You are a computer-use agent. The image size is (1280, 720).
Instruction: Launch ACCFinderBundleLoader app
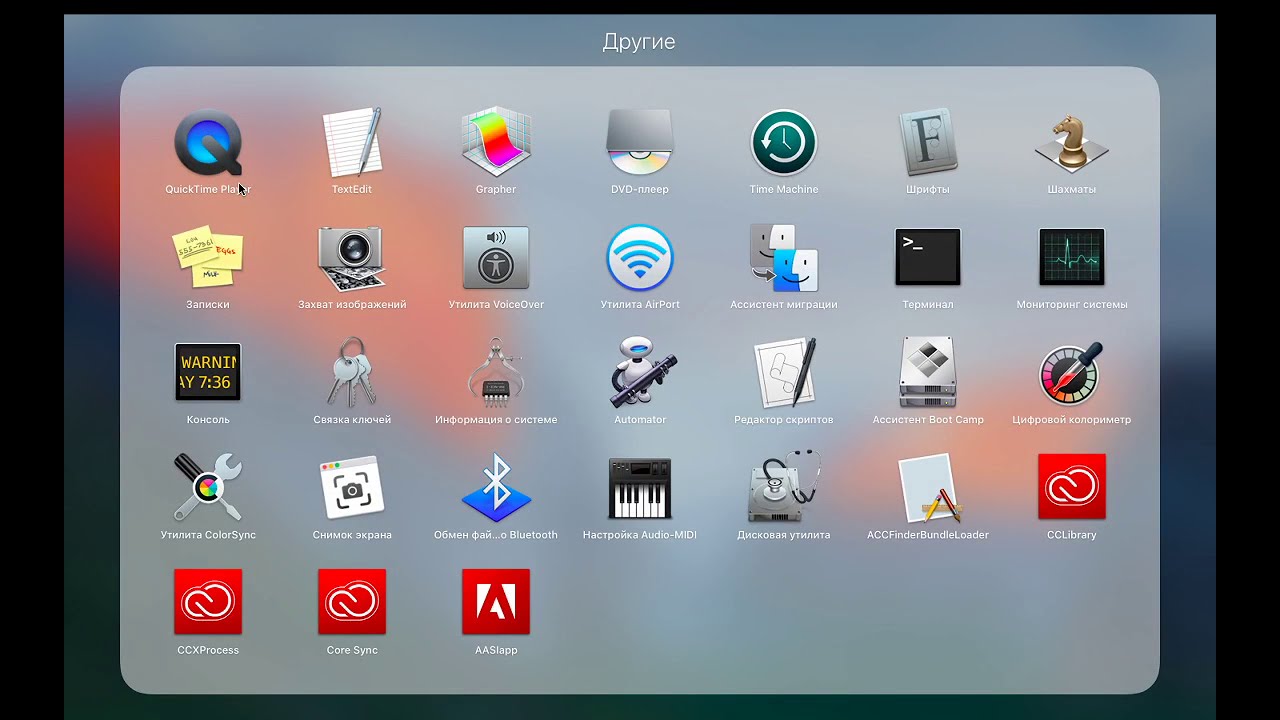point(928,487)
